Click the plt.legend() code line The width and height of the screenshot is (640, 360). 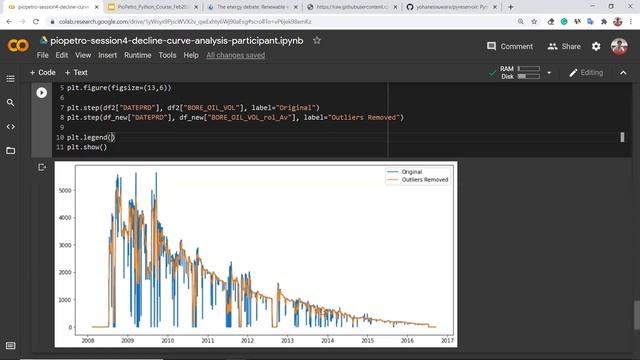click(91, 138)
